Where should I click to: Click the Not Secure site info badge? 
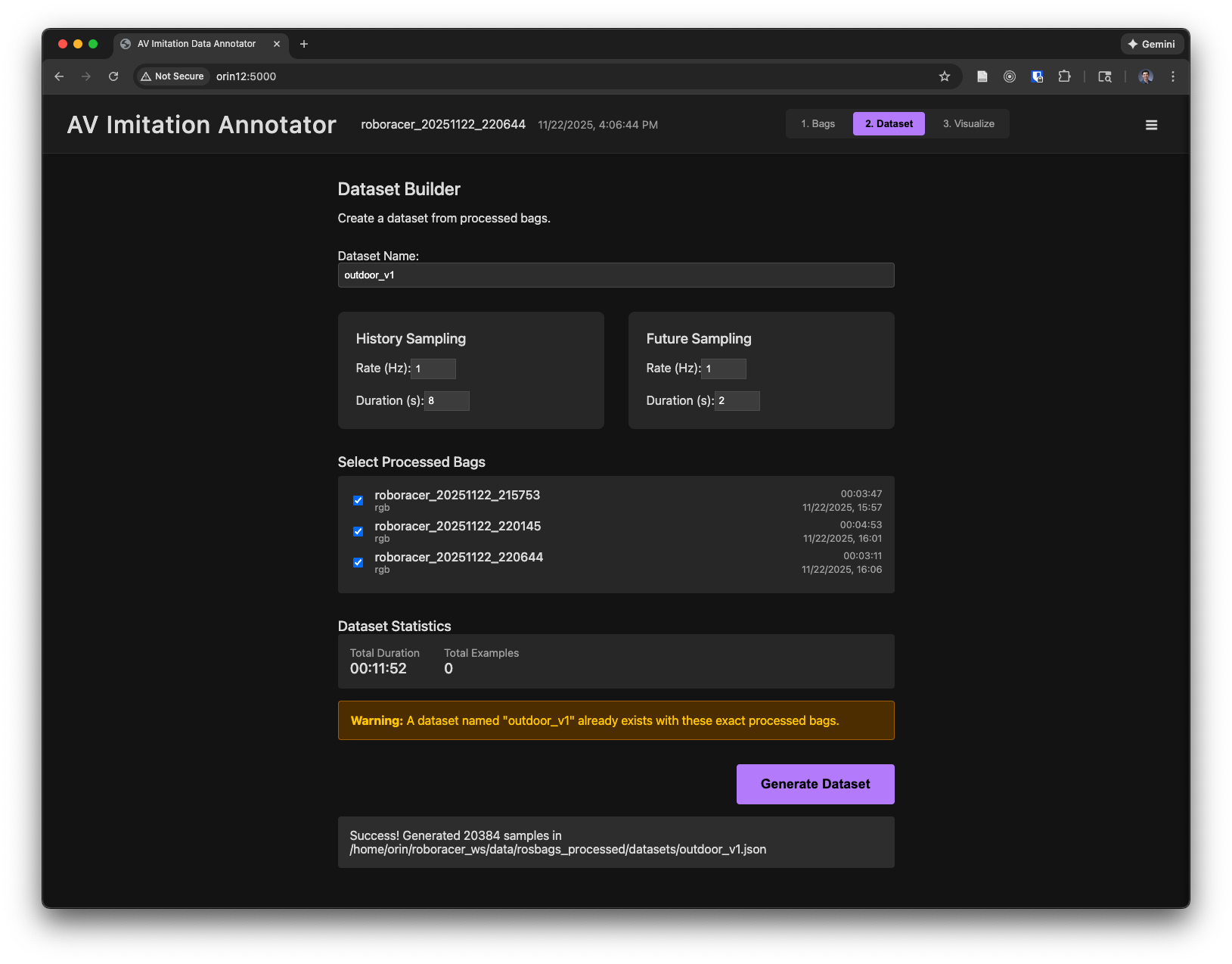click(172, 76)
